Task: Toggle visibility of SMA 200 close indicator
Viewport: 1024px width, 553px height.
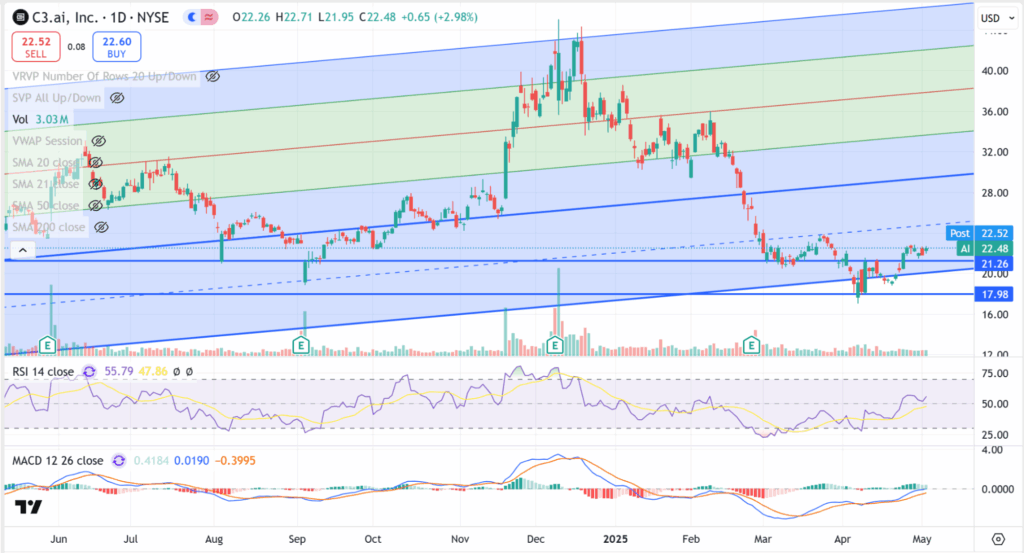Action: [x=101, y=227]
